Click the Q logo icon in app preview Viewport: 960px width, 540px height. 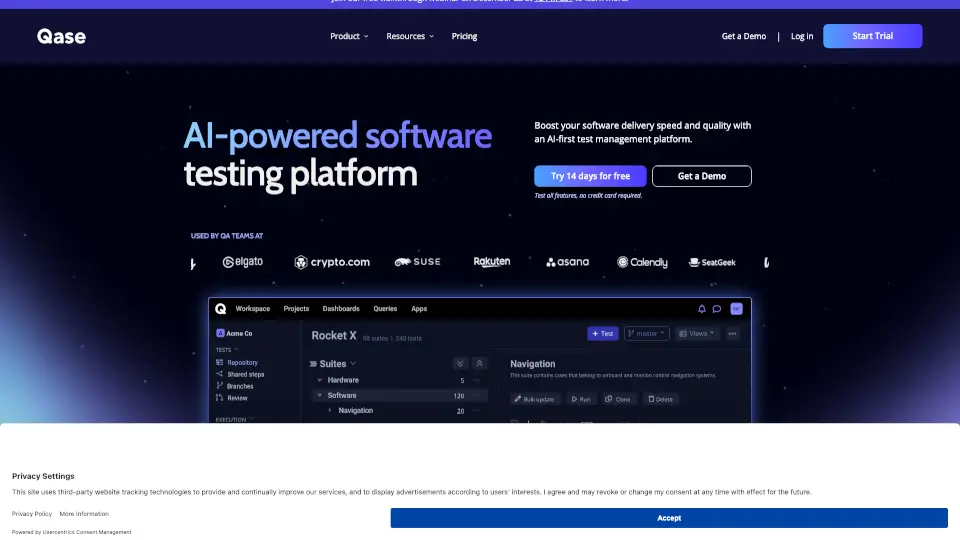tap(220, 309)
